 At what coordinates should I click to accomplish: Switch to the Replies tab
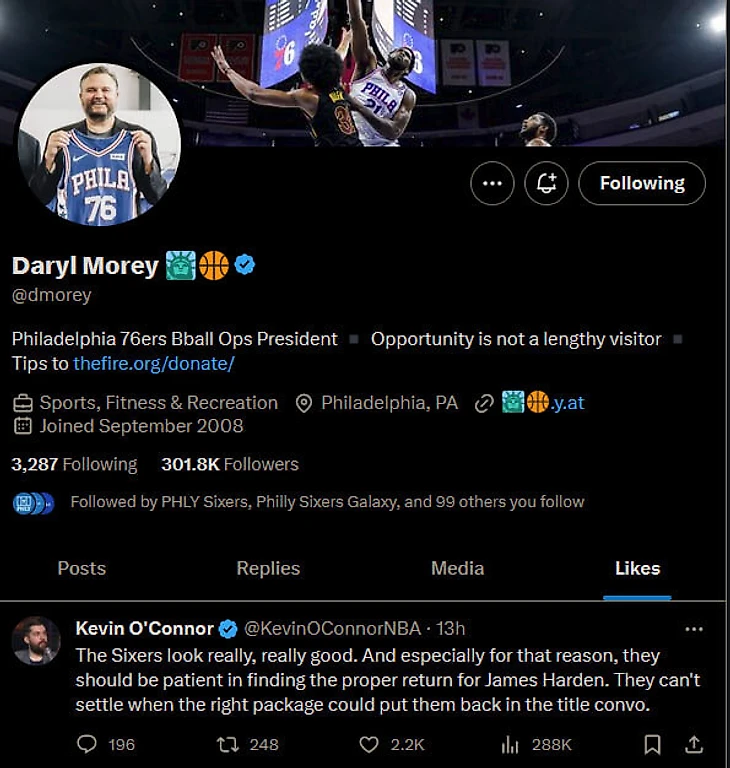tap(268, 568)
